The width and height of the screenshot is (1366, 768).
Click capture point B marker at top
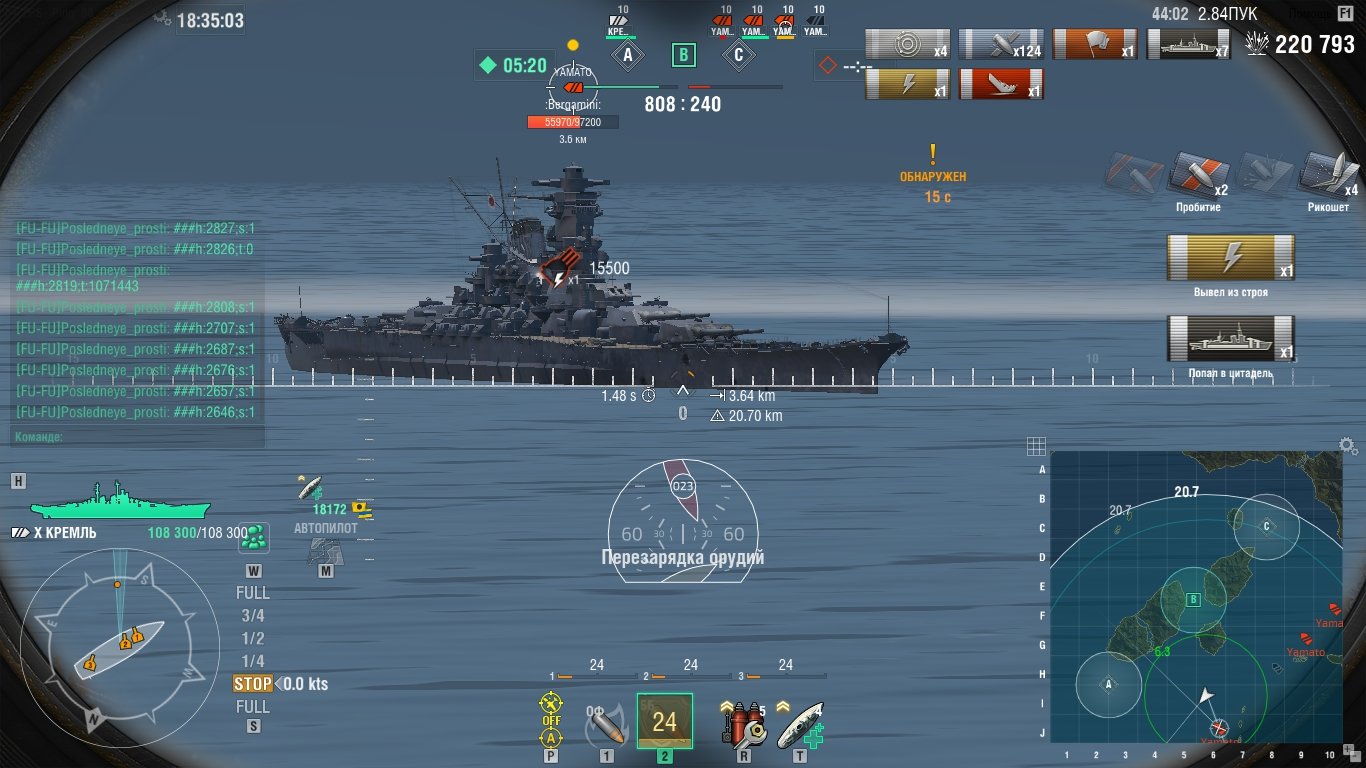tap(683, 54)
